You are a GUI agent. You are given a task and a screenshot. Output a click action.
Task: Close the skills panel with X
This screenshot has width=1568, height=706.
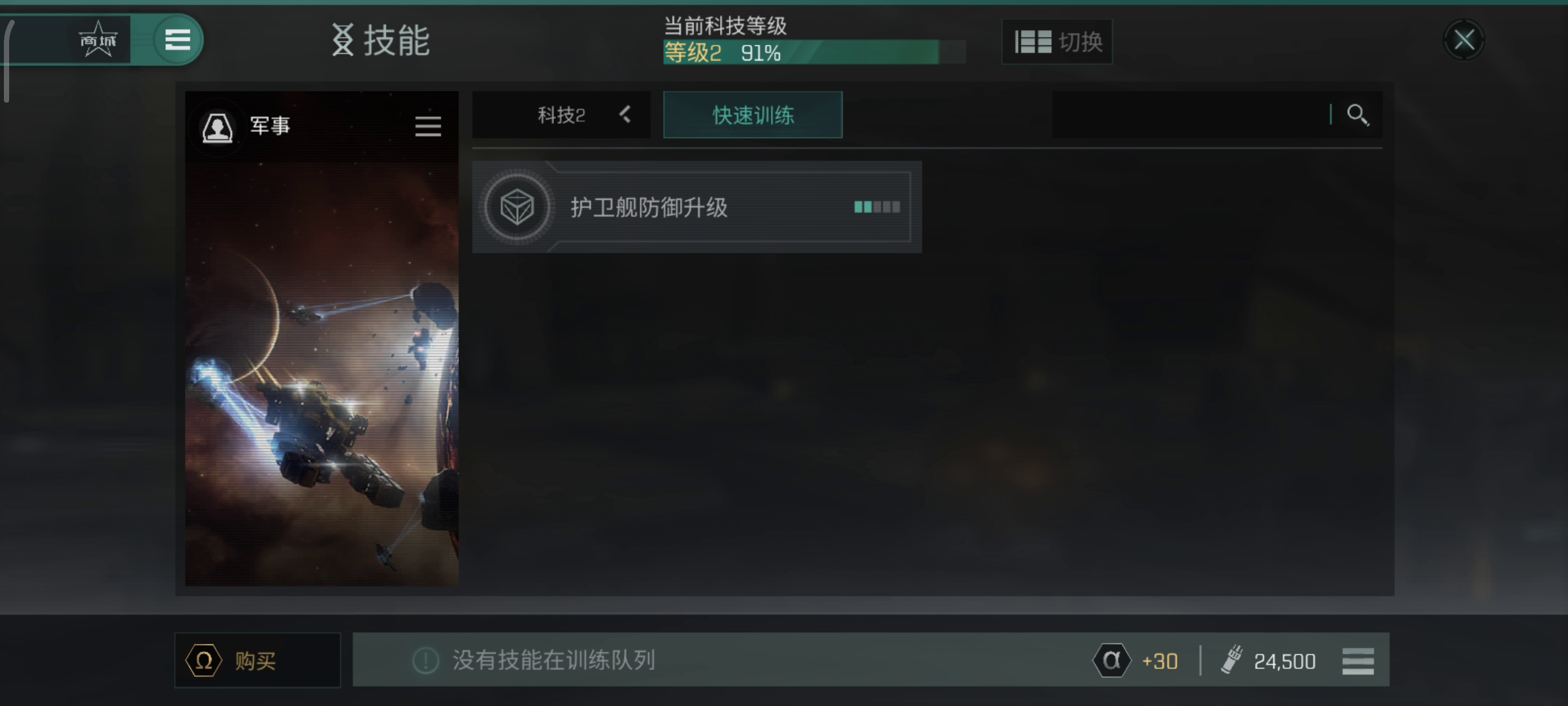(x=1463, y=40)
